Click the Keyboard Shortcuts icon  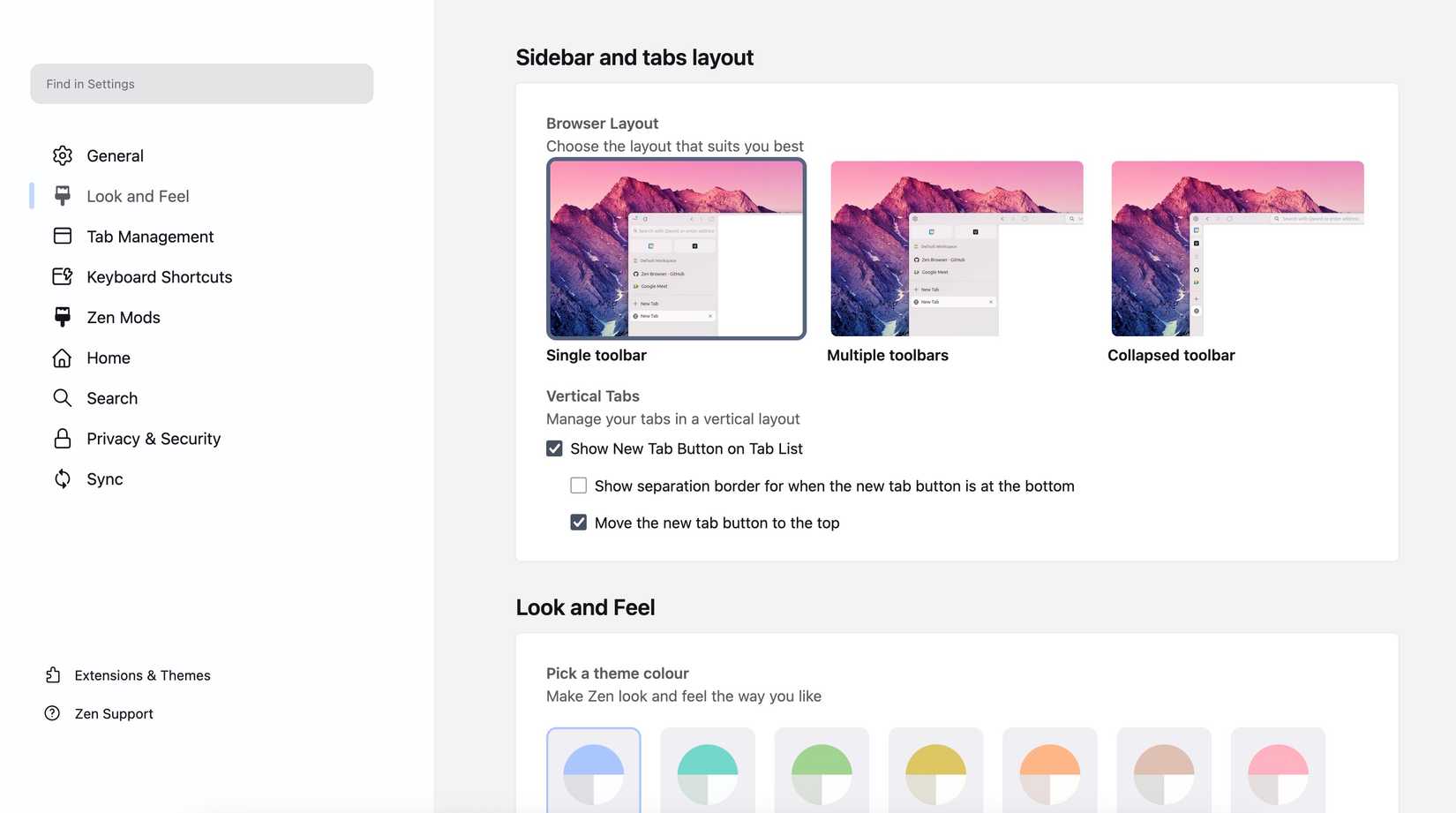(62, 277)
